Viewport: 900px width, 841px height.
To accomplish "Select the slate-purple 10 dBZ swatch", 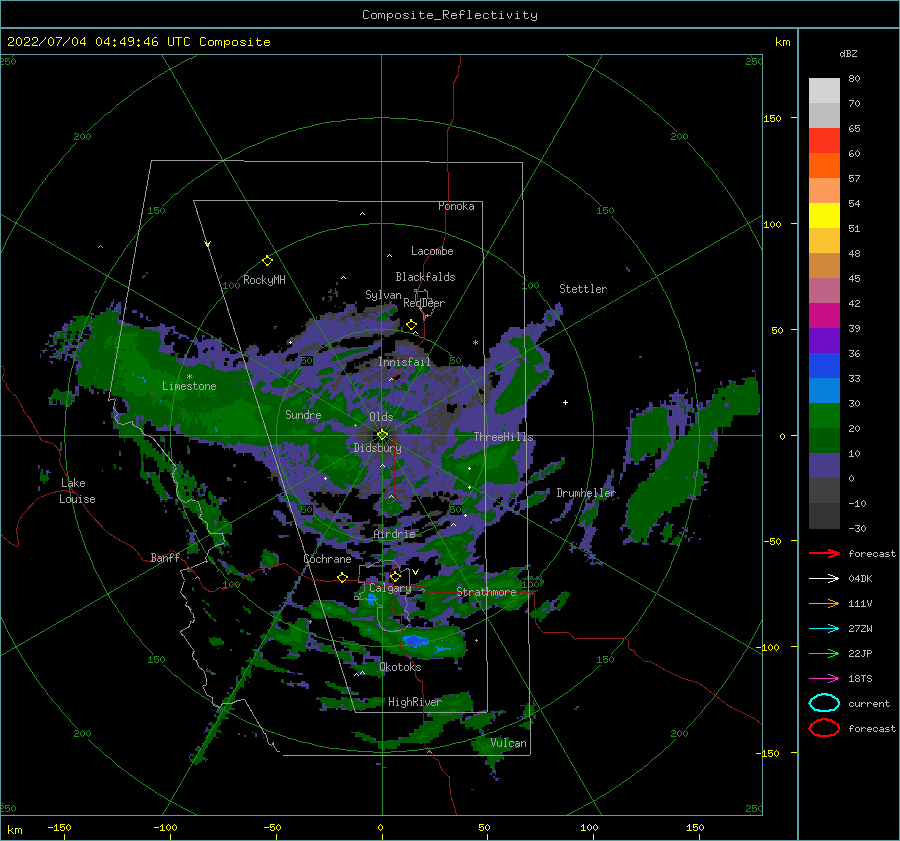I will 824,466.
